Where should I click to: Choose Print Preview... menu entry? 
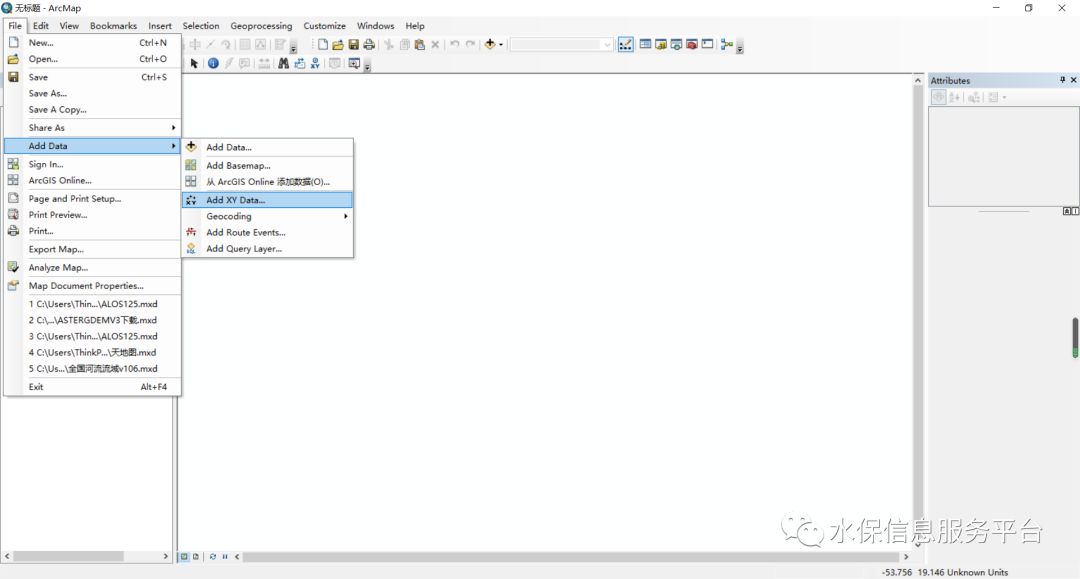(93, 215)
